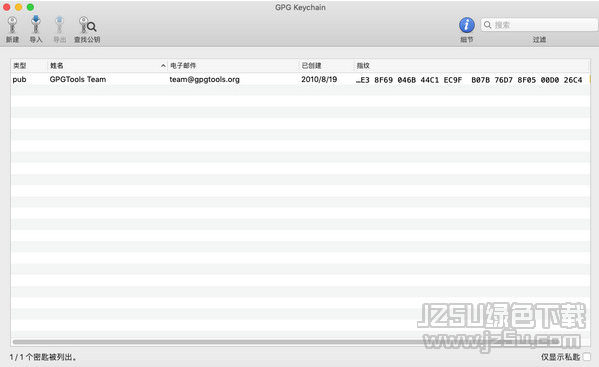This screenshot has height=367, width=599.
Task: Click the fingerprint ending 26C4
Action: pos(469,80)
